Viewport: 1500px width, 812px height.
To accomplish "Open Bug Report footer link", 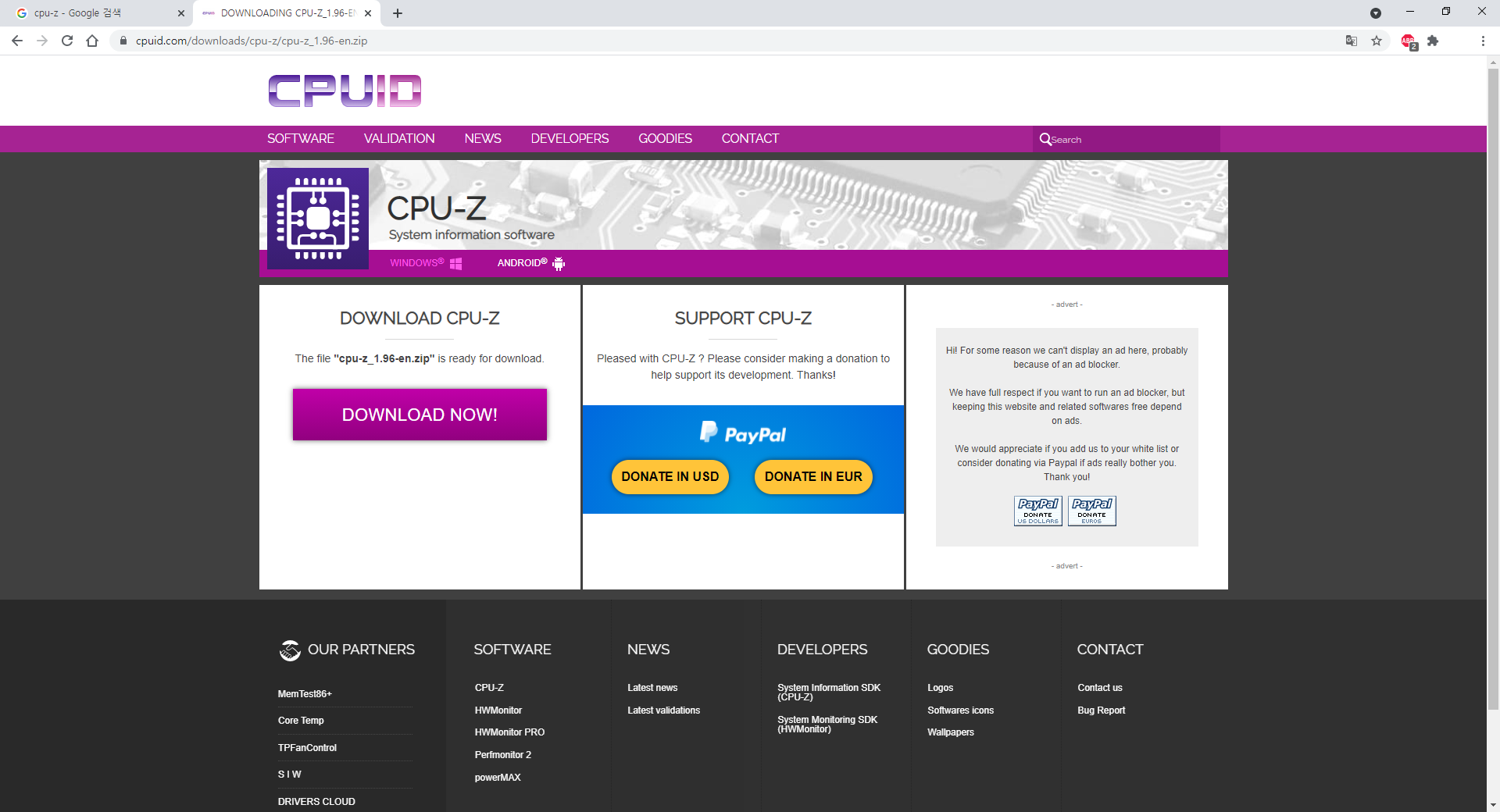I will (1102, 710).
